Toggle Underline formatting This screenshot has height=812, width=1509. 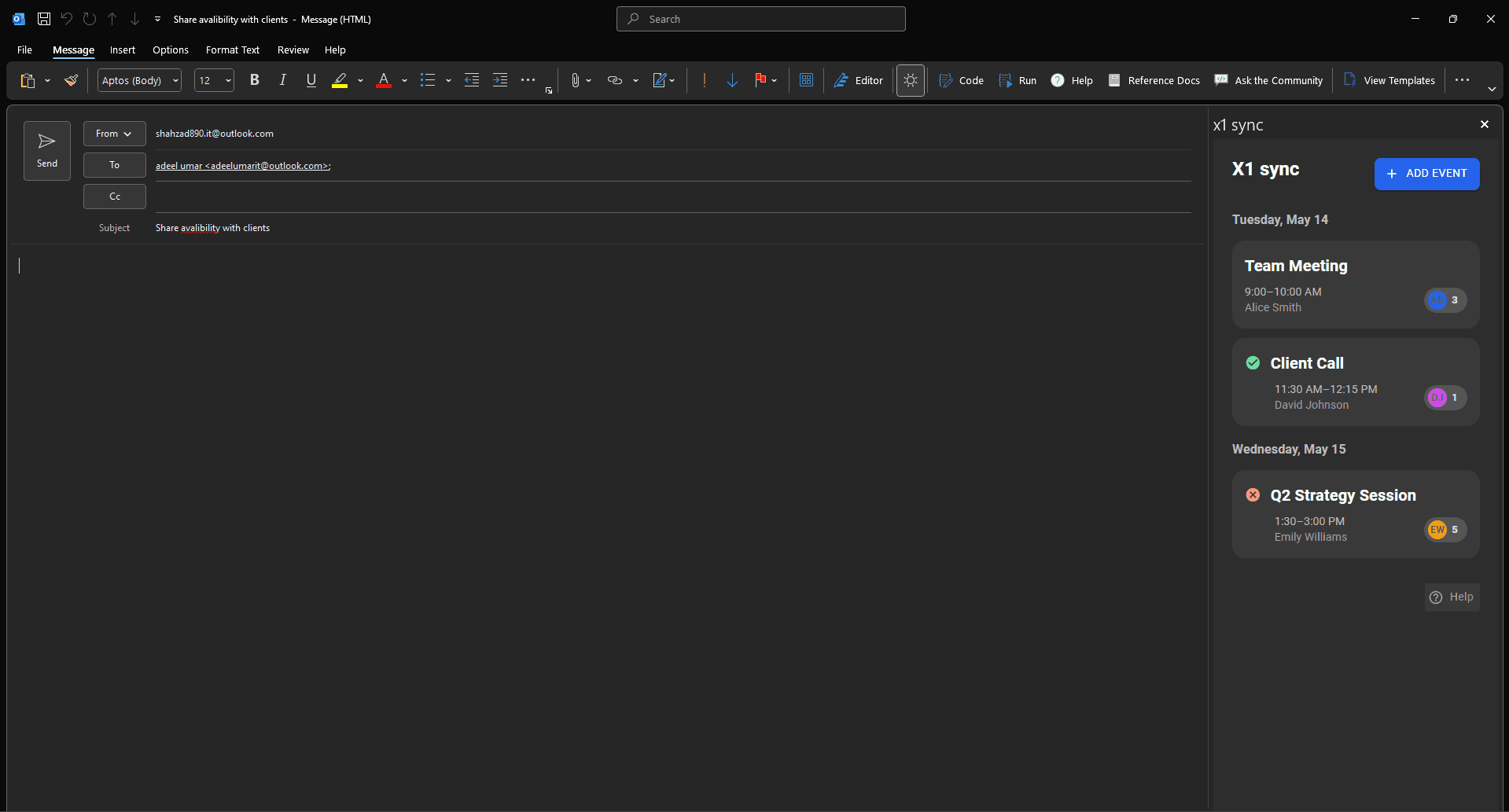[311, 80]
